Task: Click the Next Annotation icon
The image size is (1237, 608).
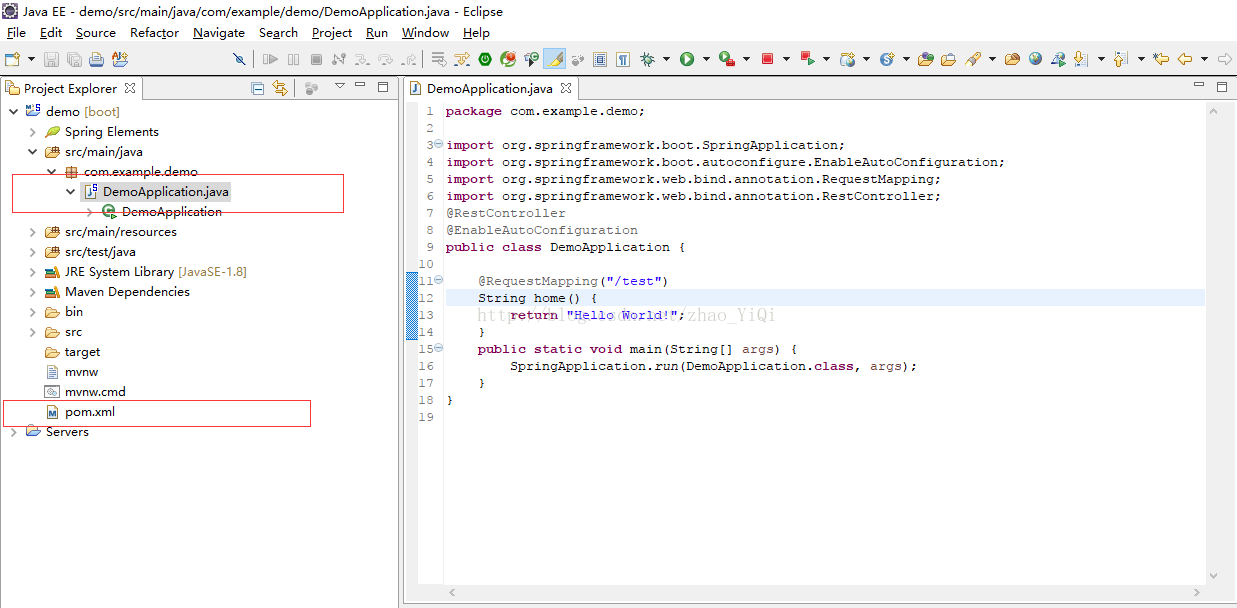Action: 1081,59
